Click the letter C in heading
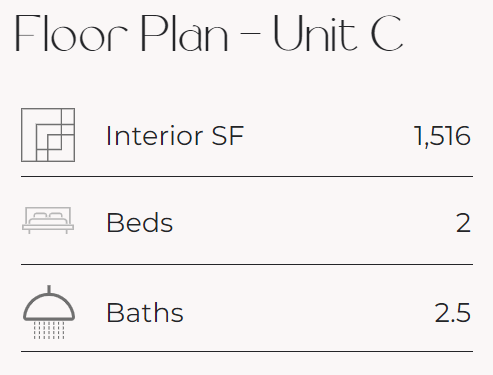The width and height of the screenshot is (493, 375). tap(387, 34)
